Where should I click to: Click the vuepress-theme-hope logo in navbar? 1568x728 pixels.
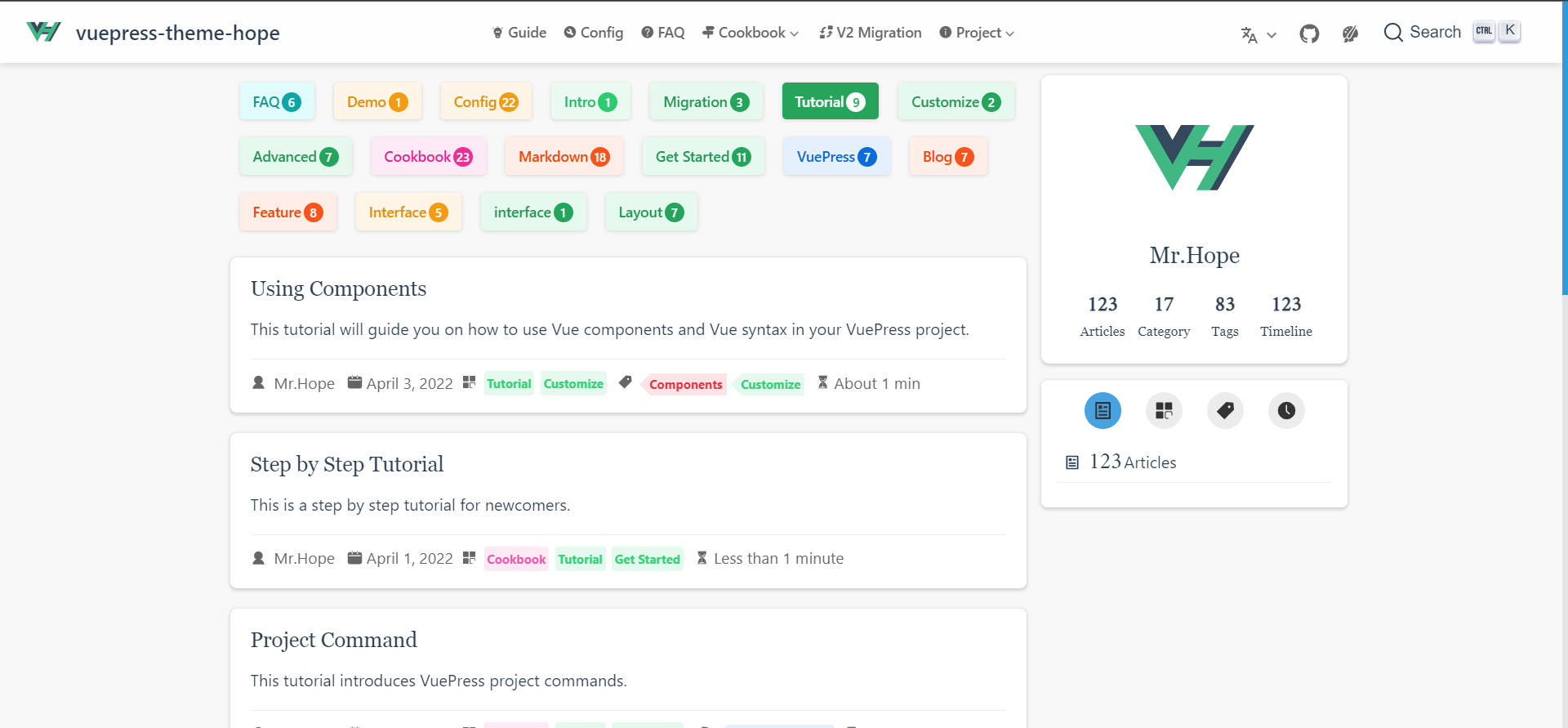[x=43, y=32]
